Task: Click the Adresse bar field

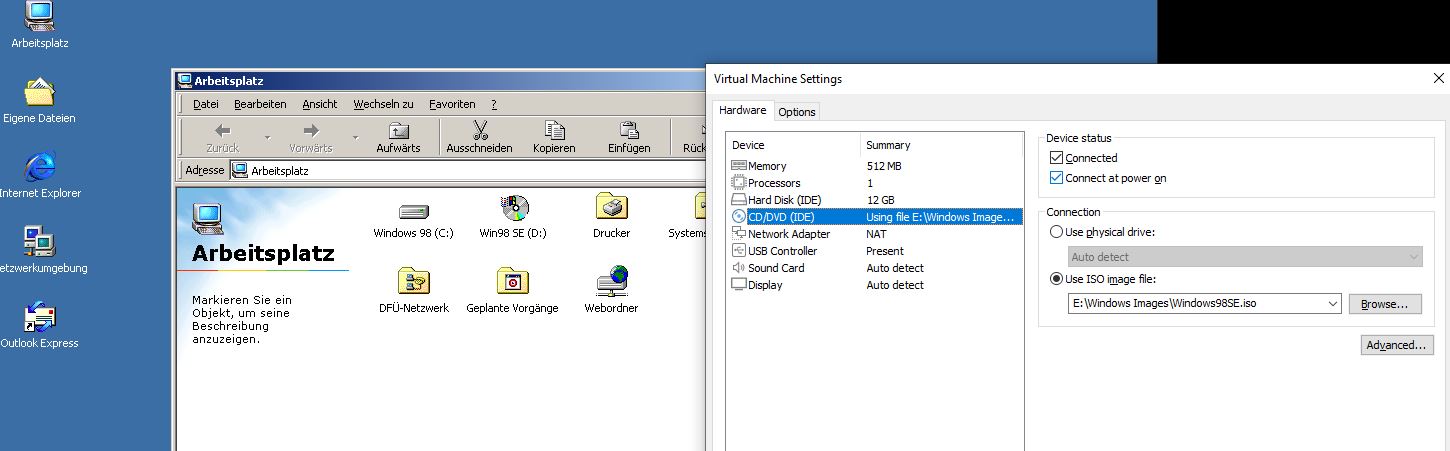Action: (x=467, y=170)
